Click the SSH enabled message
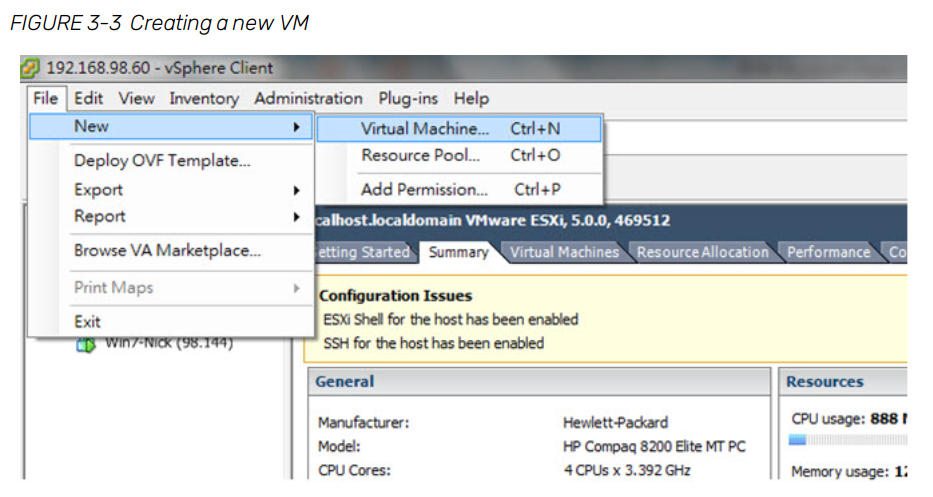This screenshot has width=933, height=497. [433, 343]
